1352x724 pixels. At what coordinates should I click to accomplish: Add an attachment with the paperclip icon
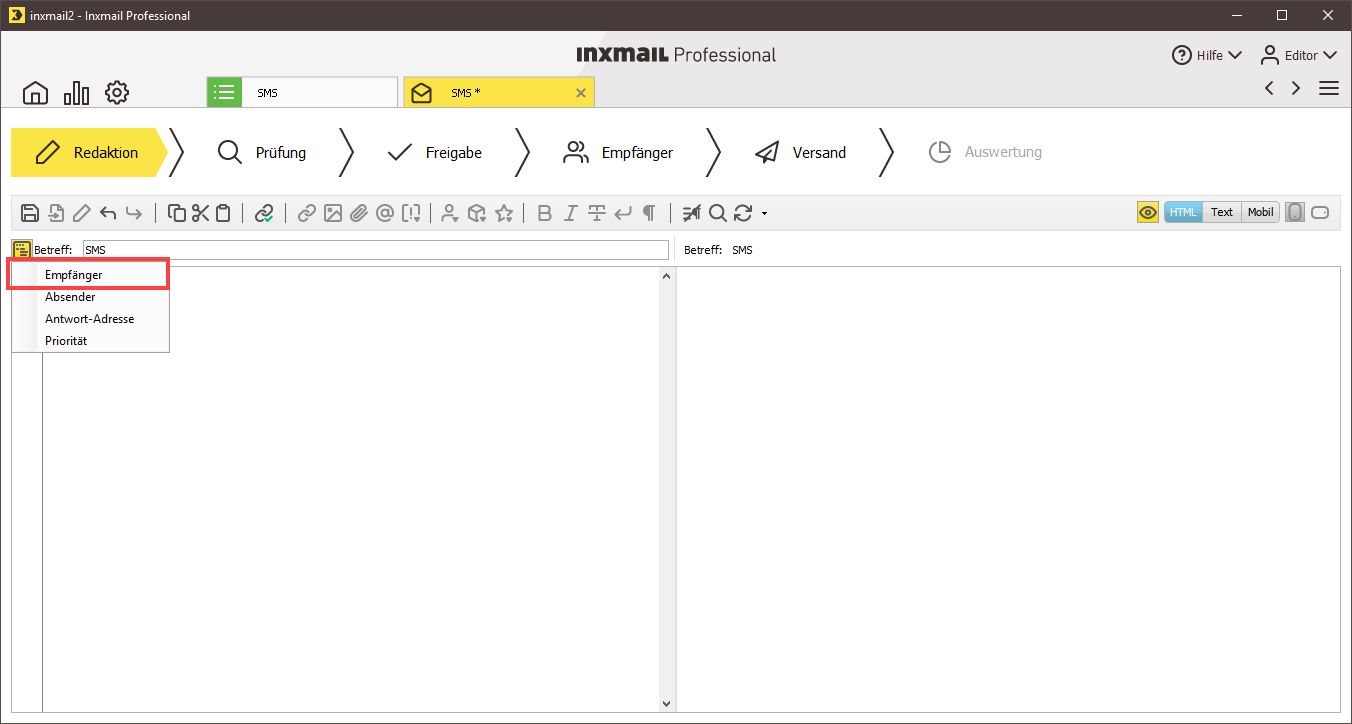pyautogui.click(x=359, y=213)
